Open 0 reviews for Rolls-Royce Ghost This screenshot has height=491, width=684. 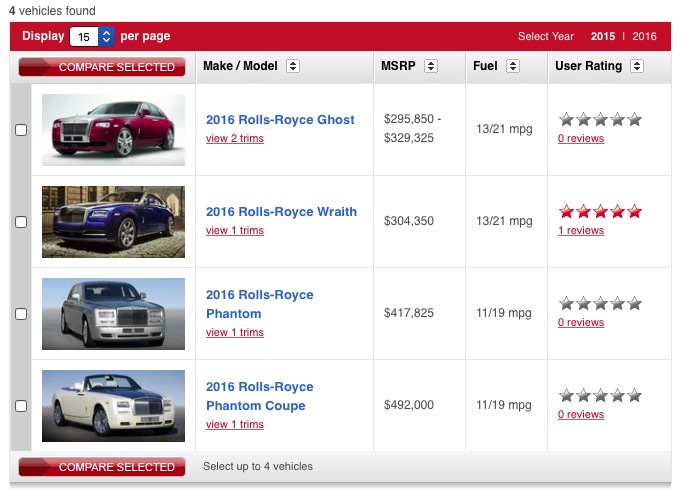click(581, 138)
